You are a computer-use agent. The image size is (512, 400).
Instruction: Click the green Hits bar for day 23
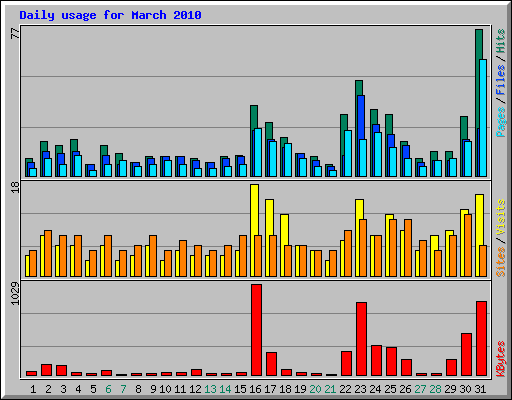tap(359, 88)
